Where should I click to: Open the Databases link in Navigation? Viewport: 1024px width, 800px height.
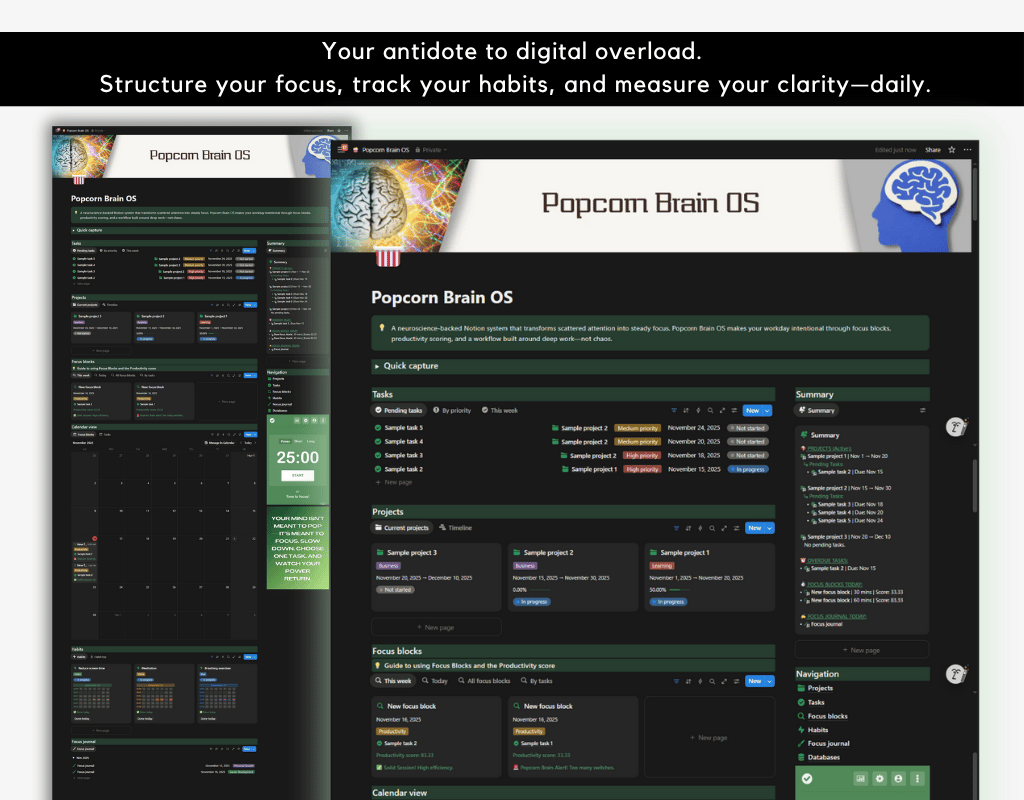(818, 758)
